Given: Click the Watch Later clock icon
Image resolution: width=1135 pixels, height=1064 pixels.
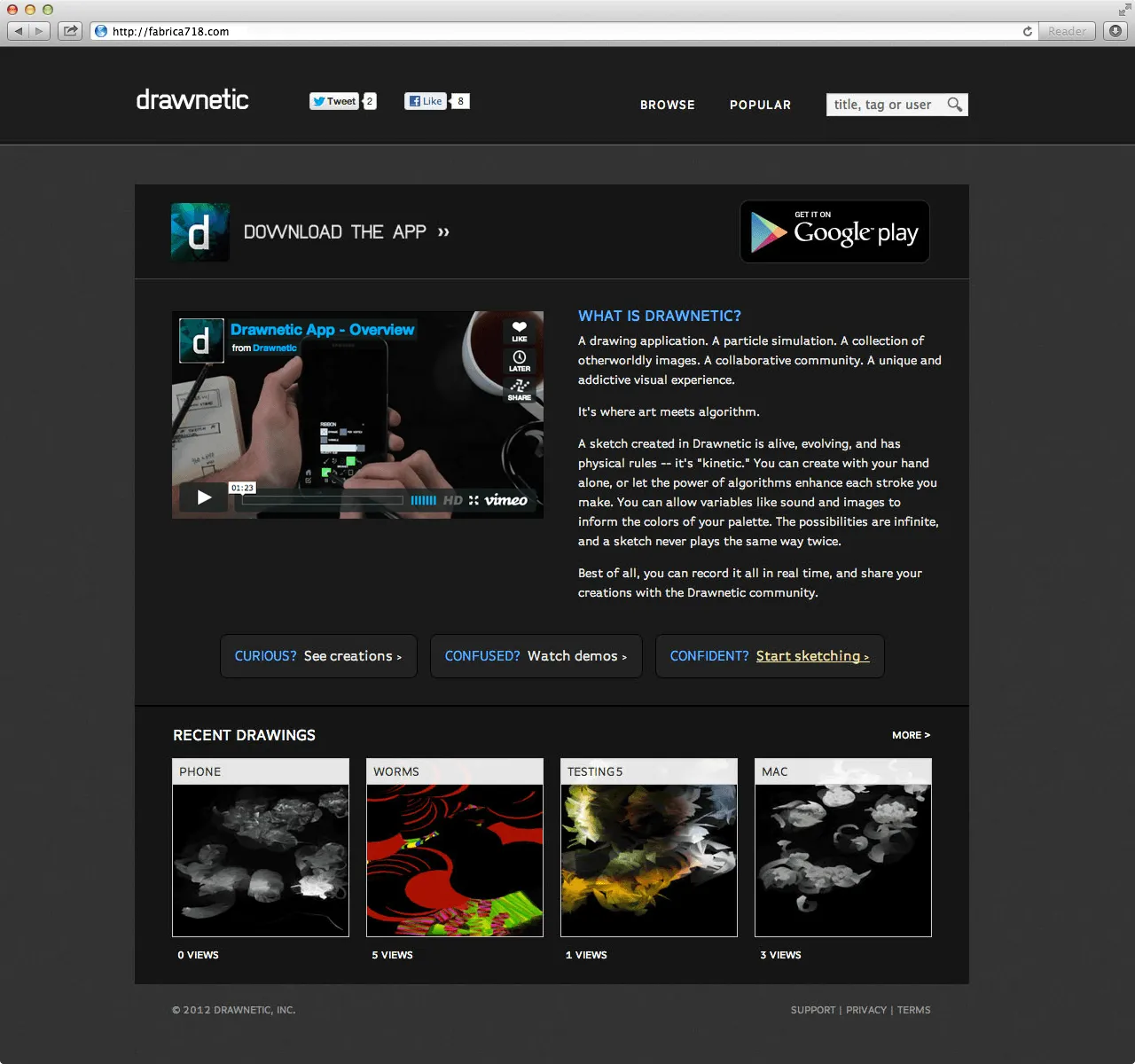Looking at the screenshot, I should point(520,361).
